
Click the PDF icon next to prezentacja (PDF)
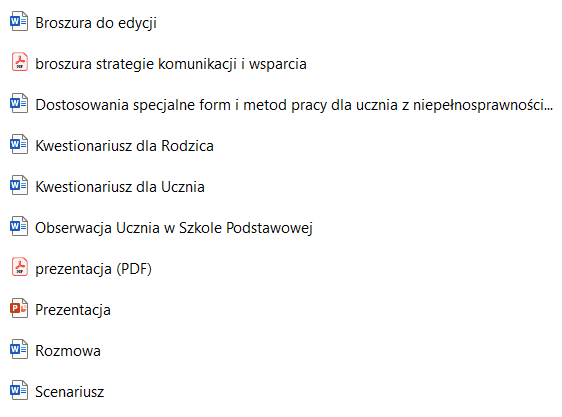[20, 267]
